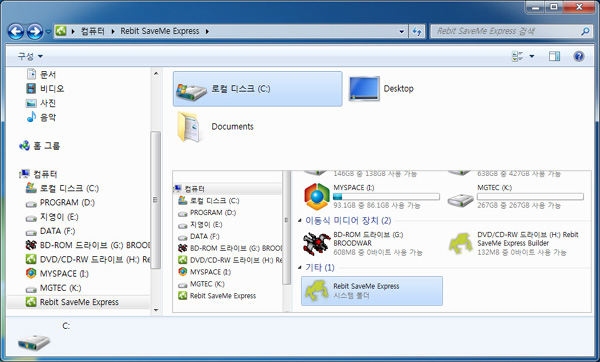Open the Documents folder icon
The height and width of the screenshot is (362, 600).
189,127
